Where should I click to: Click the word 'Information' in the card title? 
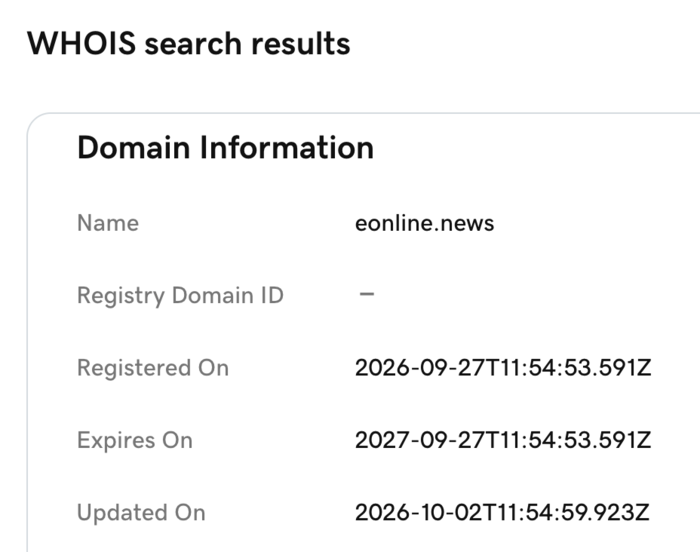point(287,147)
